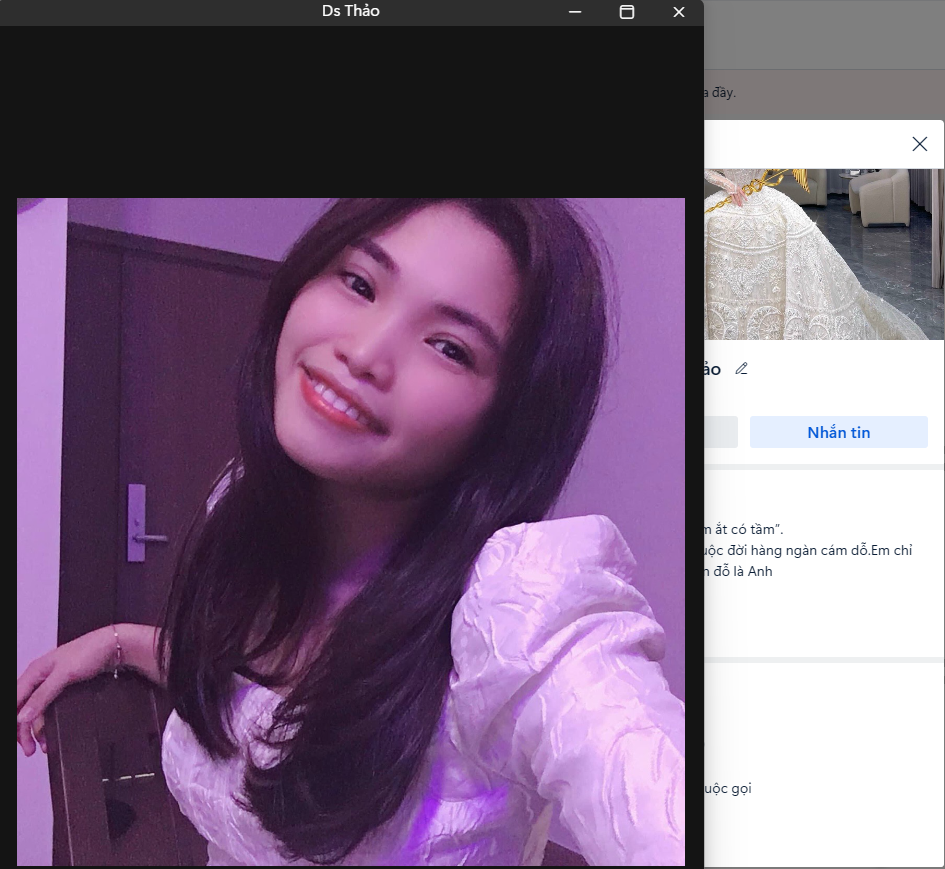Click the Ds Thảo window title text
945x869 pixels.
coord(350,12)
